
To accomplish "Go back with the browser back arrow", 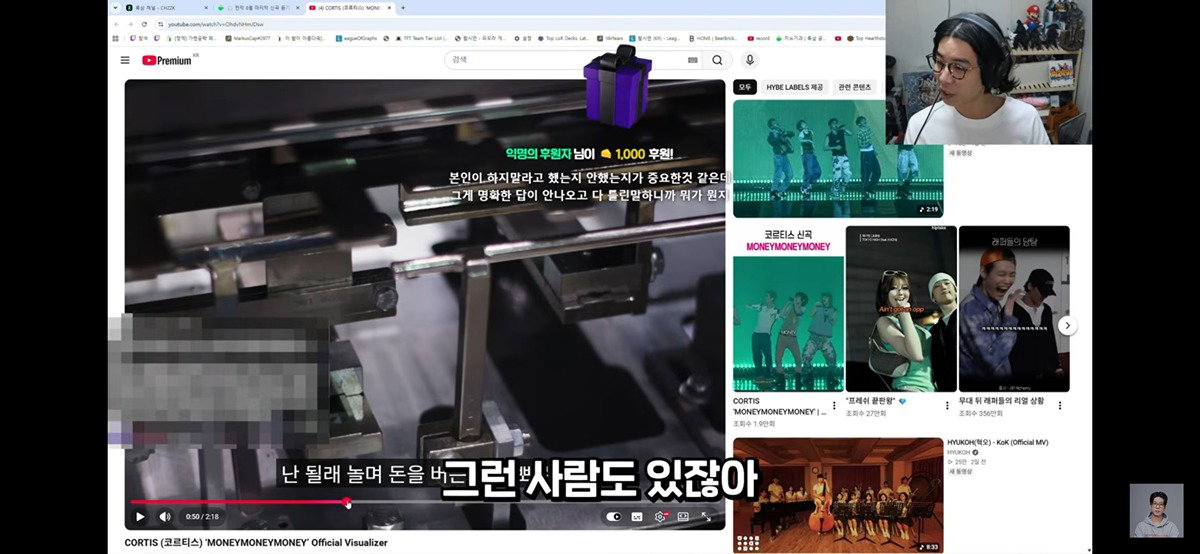I will 117,24.
